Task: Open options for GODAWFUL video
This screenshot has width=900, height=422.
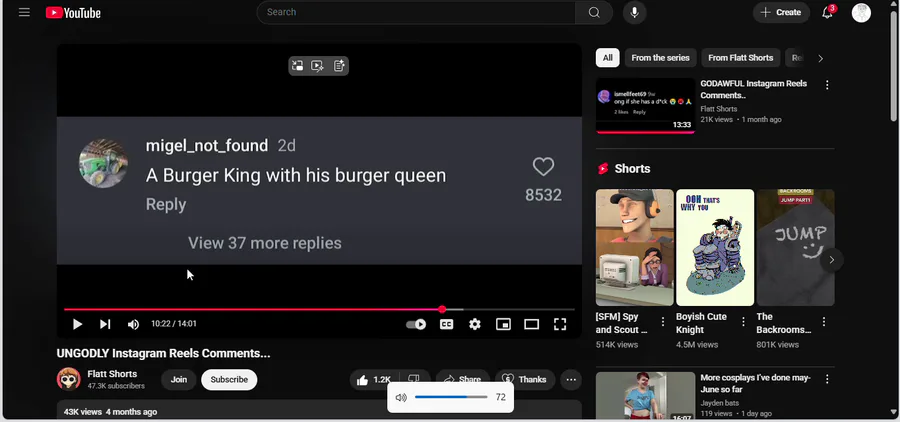Action: pos(827,85)
